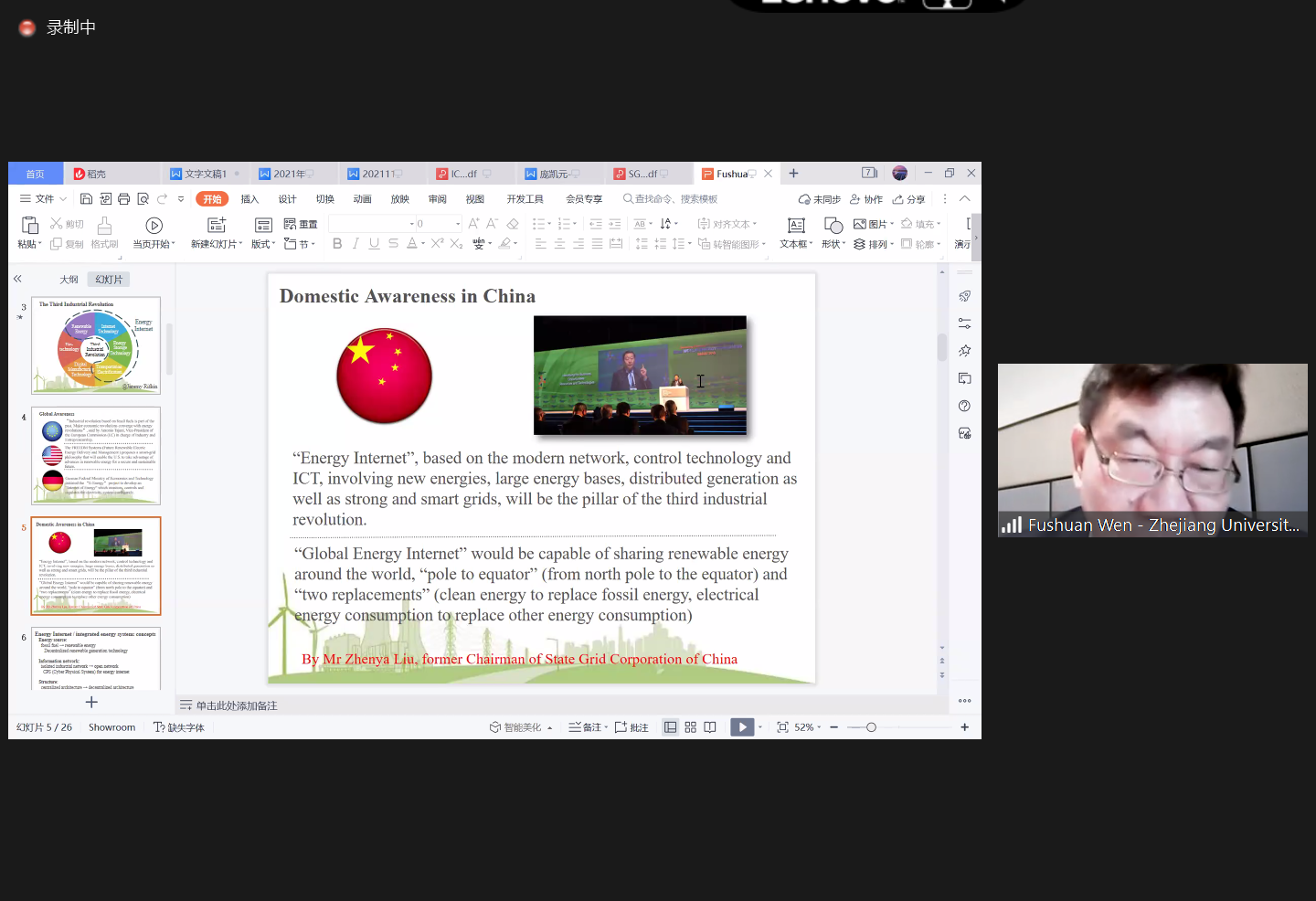The image size is (1316, 901).
Task: Toggle Italic formatting
Action: (x=356, y=244)
